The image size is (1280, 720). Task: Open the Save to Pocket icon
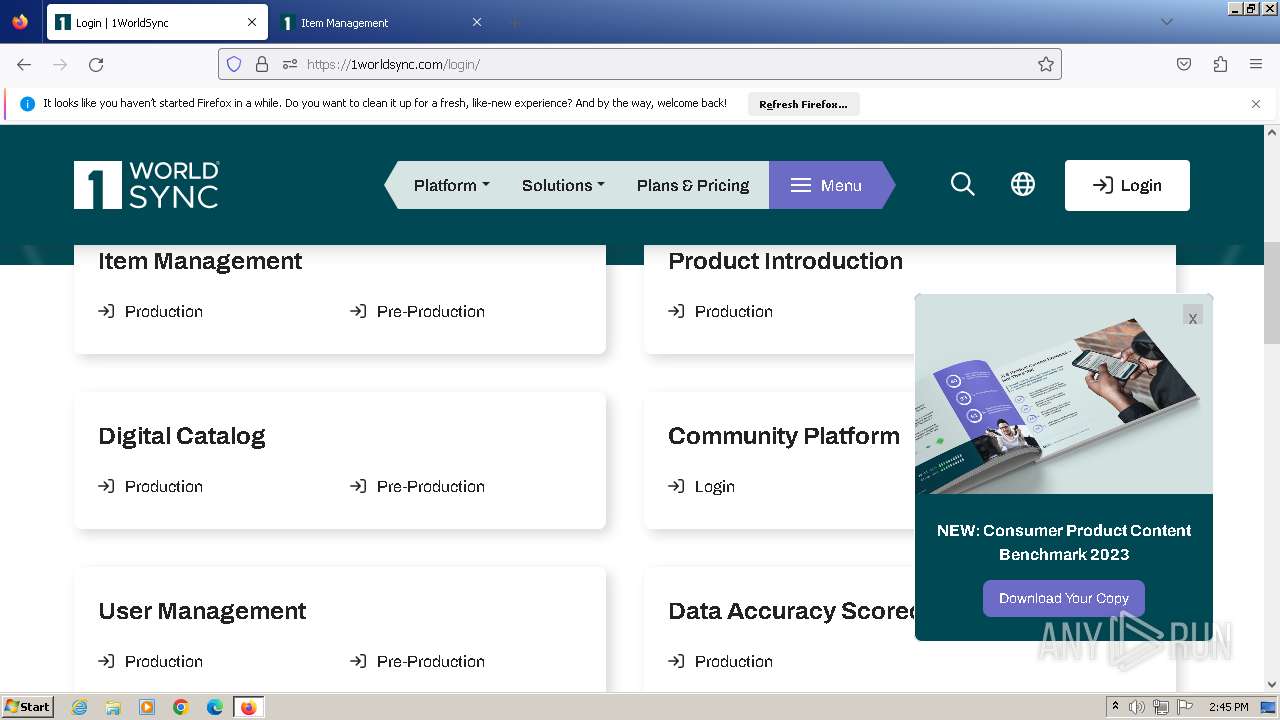click(x=1184, y=64)
